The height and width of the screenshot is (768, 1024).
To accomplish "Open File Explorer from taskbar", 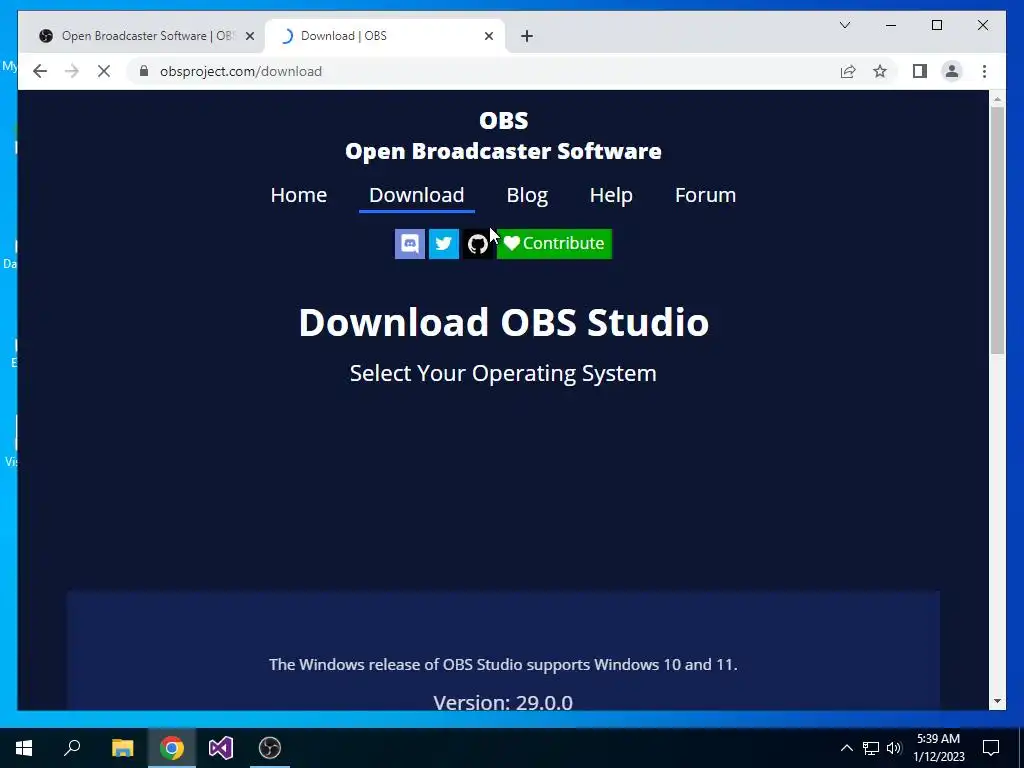I will tap(122, 748).
